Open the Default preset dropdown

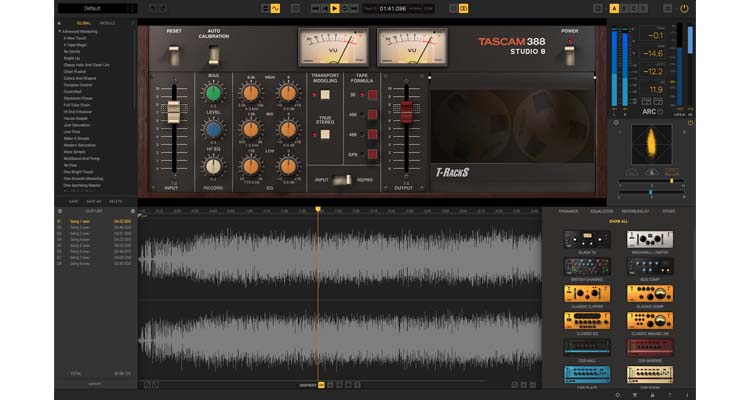pos(96,8)
